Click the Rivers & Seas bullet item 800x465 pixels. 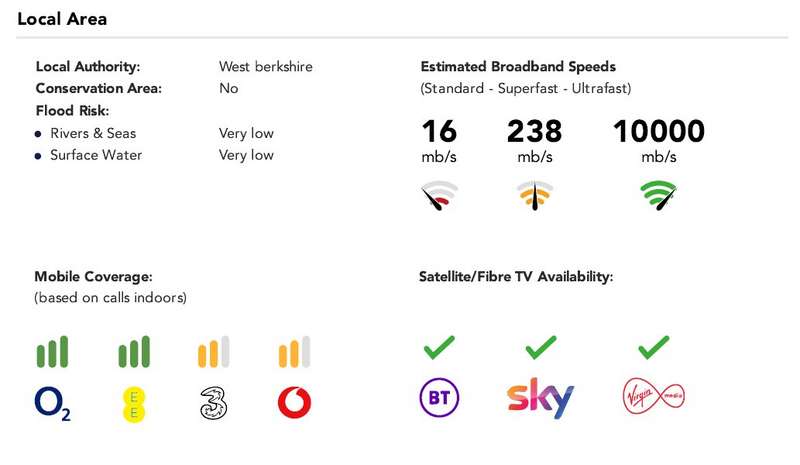[85, 133]
